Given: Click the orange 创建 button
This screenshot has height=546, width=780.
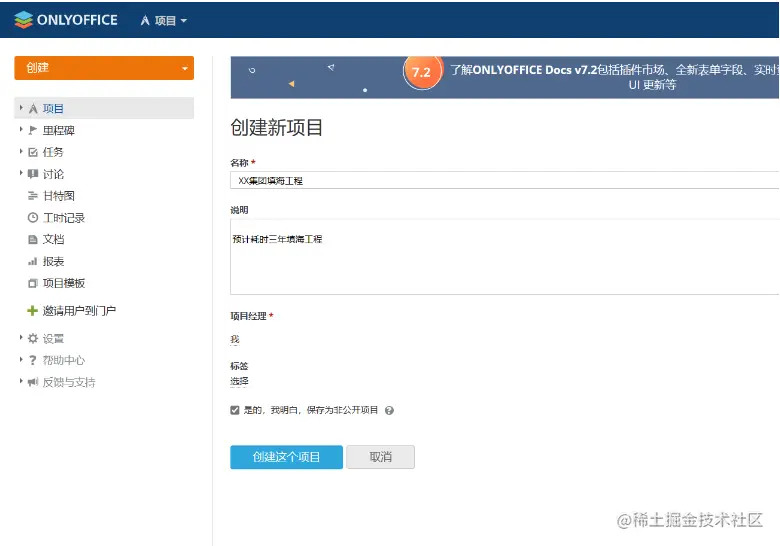Looking at the screenshot, I should (104, 68).
